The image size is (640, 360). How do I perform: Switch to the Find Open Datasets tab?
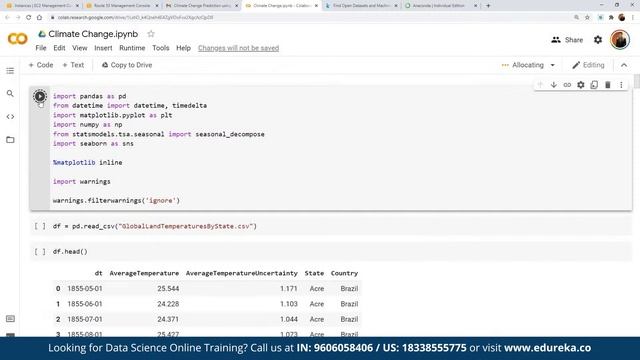pos(361,6)
